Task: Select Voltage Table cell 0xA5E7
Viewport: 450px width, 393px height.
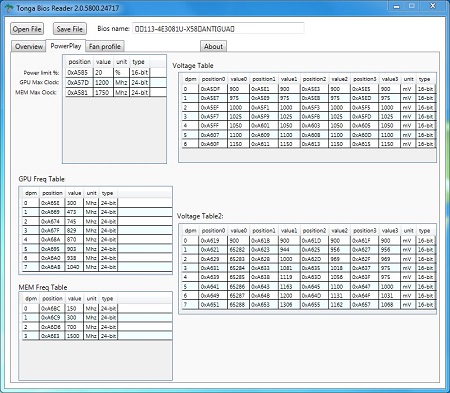Action: [x=213, y=98]
